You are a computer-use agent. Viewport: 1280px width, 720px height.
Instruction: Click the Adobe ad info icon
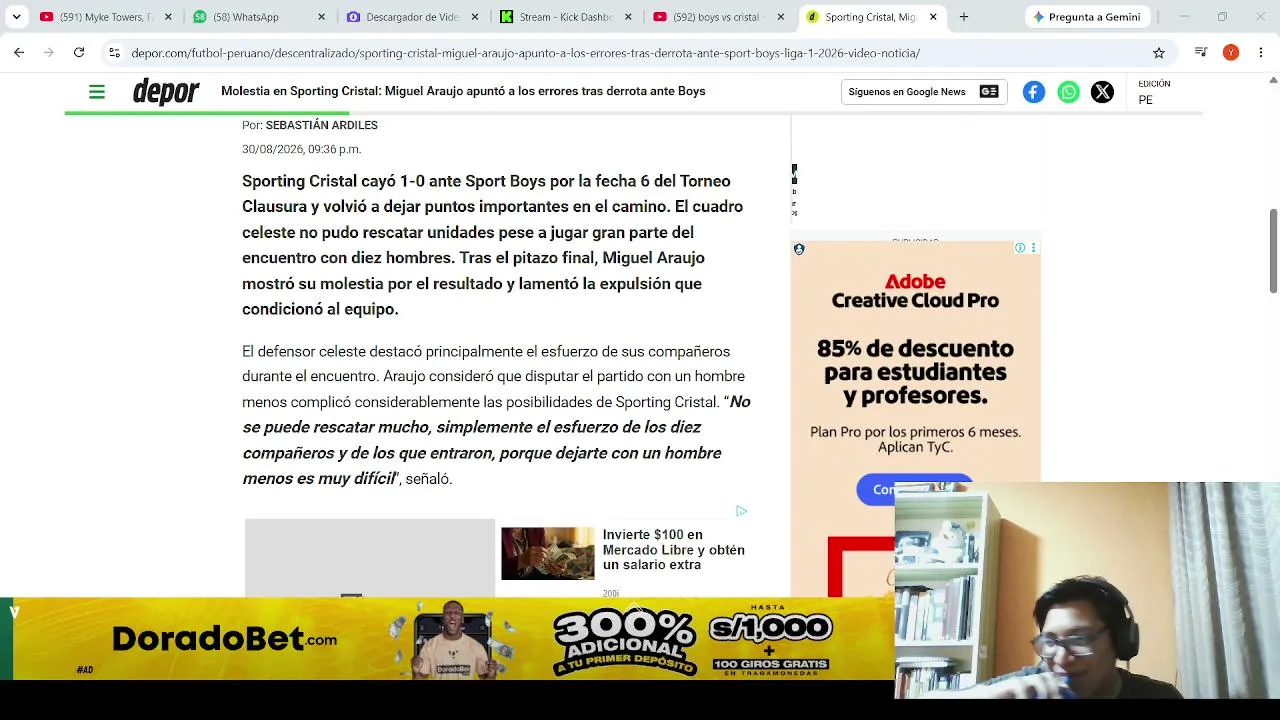[x=1020, y=248]
